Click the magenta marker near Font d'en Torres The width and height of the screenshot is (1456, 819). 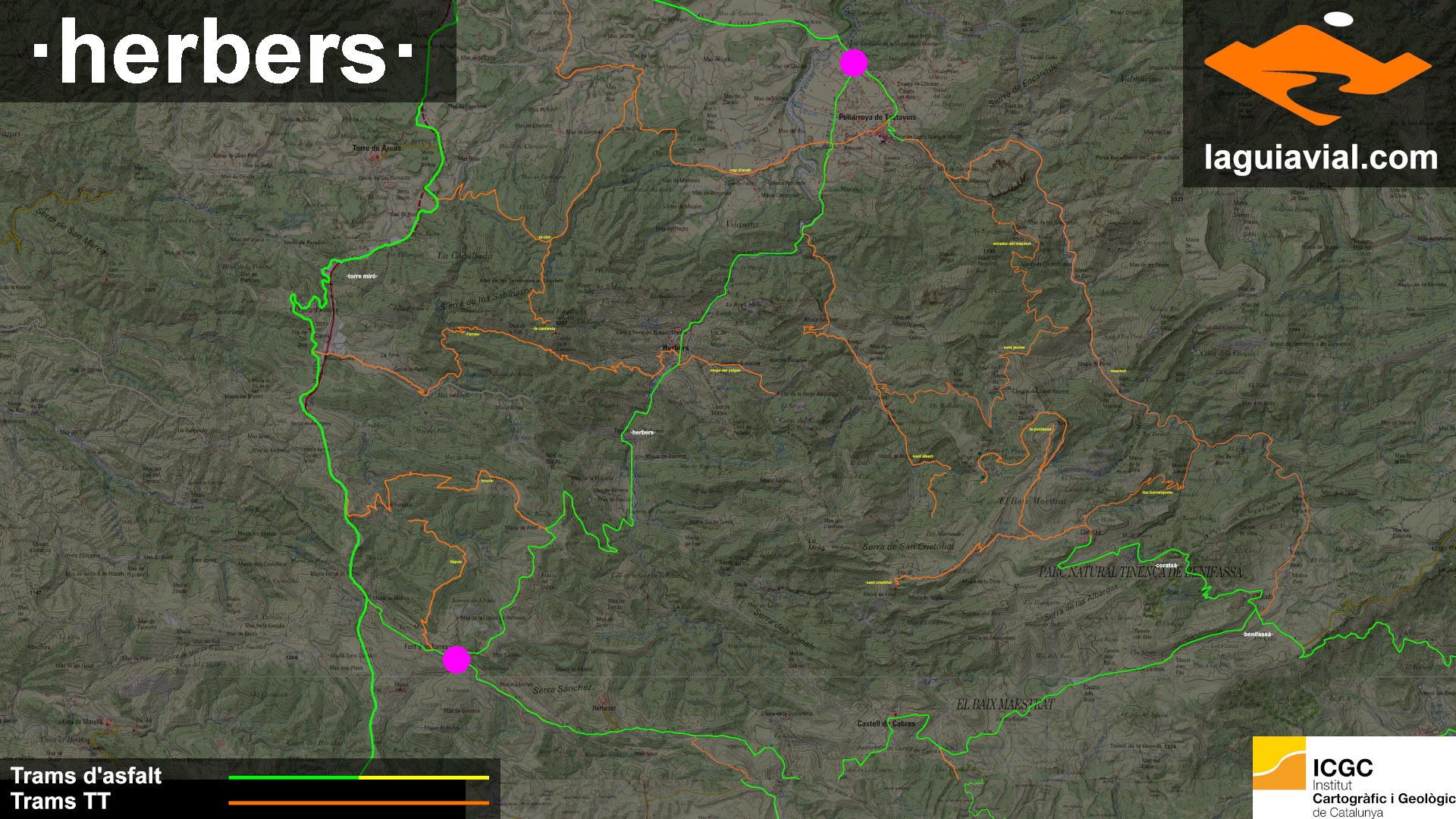click(x=457, y=660)
